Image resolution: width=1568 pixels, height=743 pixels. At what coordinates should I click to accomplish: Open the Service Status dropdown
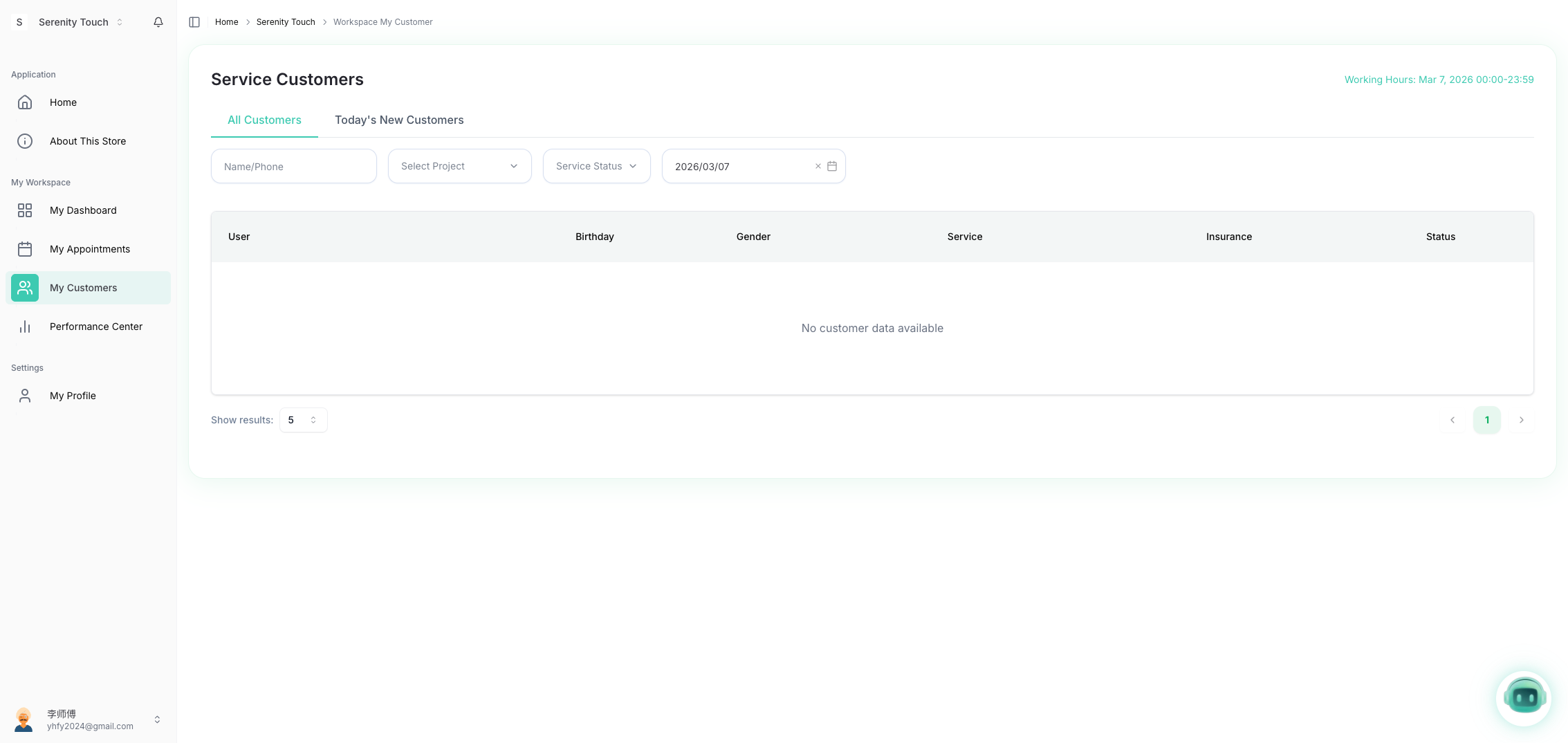click(x=596, y=166)
